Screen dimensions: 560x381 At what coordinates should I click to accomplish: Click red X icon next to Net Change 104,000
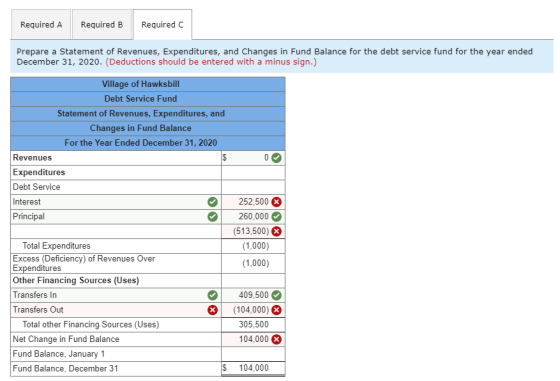[x=276, y=339]
